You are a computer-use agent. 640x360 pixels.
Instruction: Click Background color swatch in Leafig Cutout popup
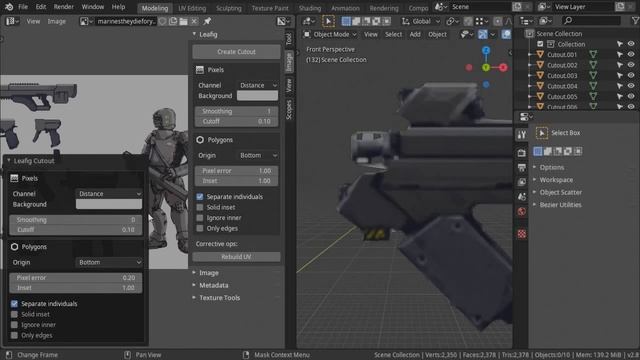(x=109, y=204)
